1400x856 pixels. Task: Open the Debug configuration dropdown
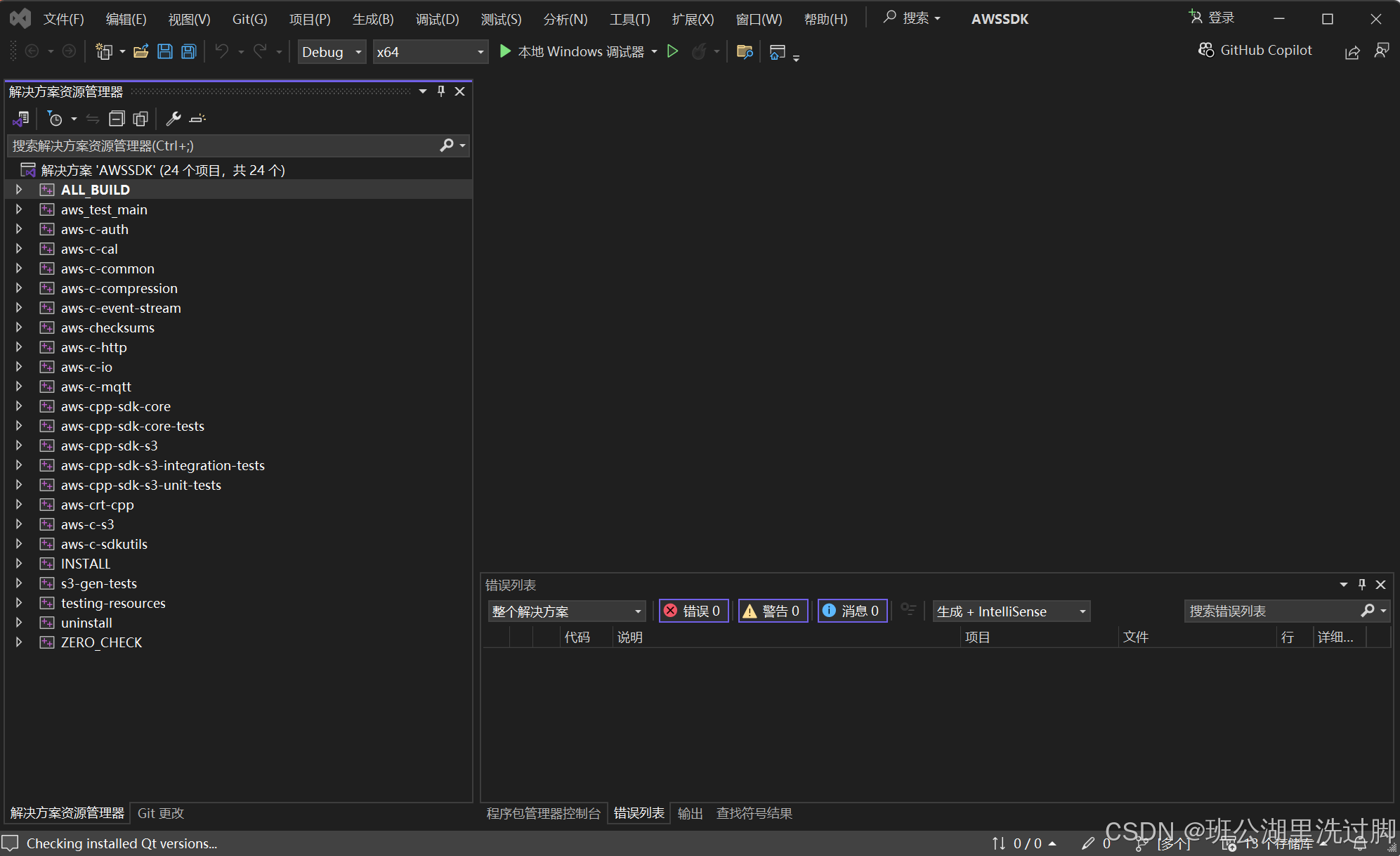pos(331,51)
